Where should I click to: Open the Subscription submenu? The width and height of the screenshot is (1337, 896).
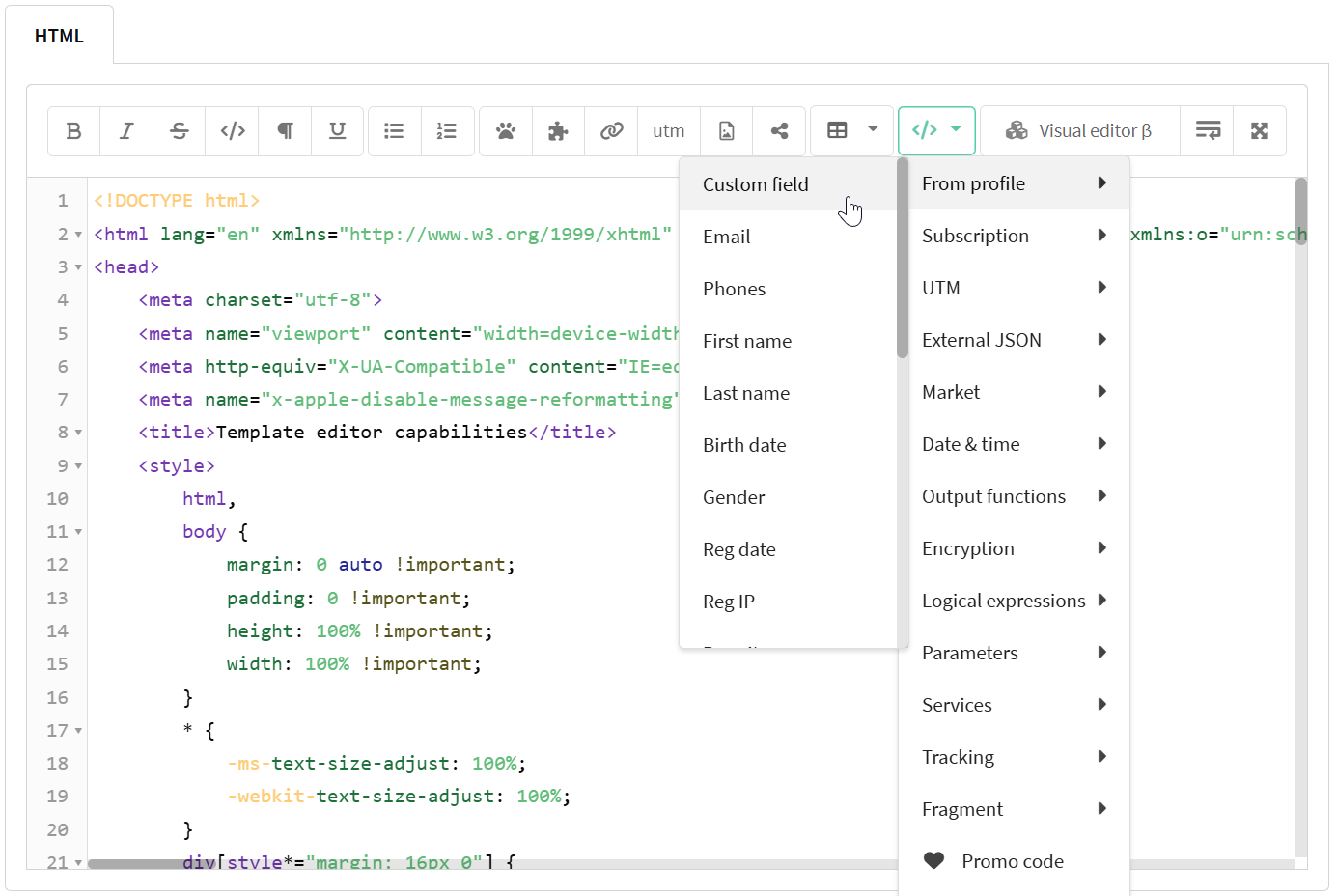1014,236
